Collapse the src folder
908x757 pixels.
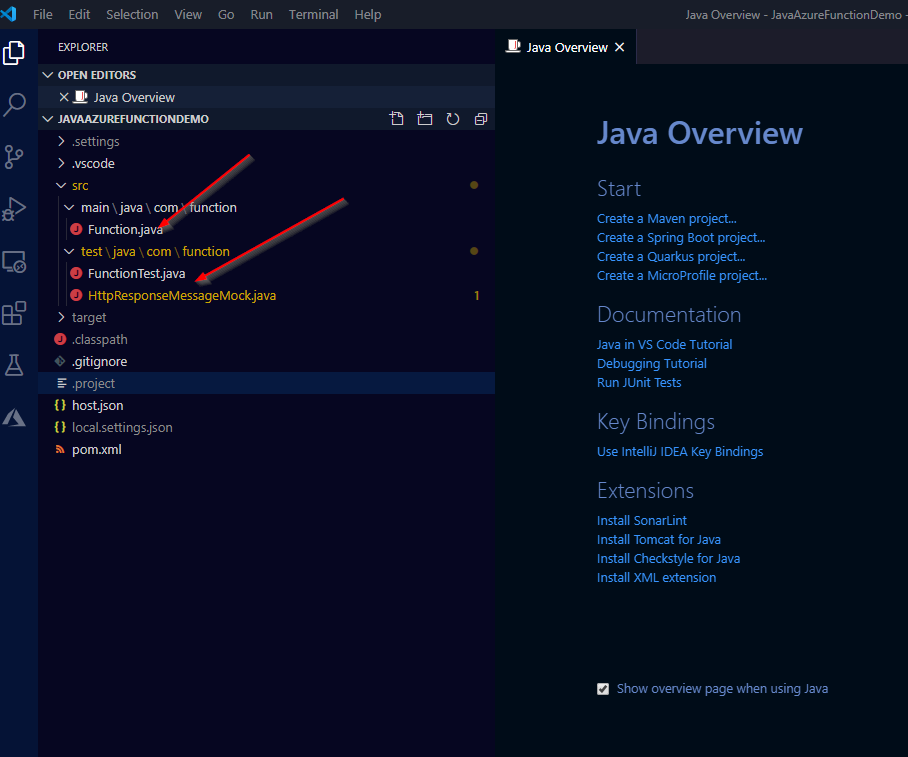pos(79,185)
